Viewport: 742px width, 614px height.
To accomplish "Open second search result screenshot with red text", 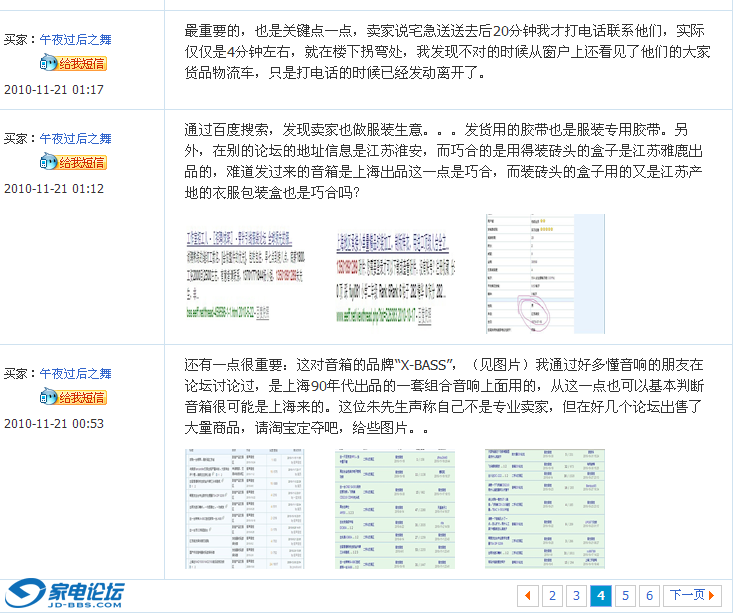I will pyautogui.click(x=395, y=278).
